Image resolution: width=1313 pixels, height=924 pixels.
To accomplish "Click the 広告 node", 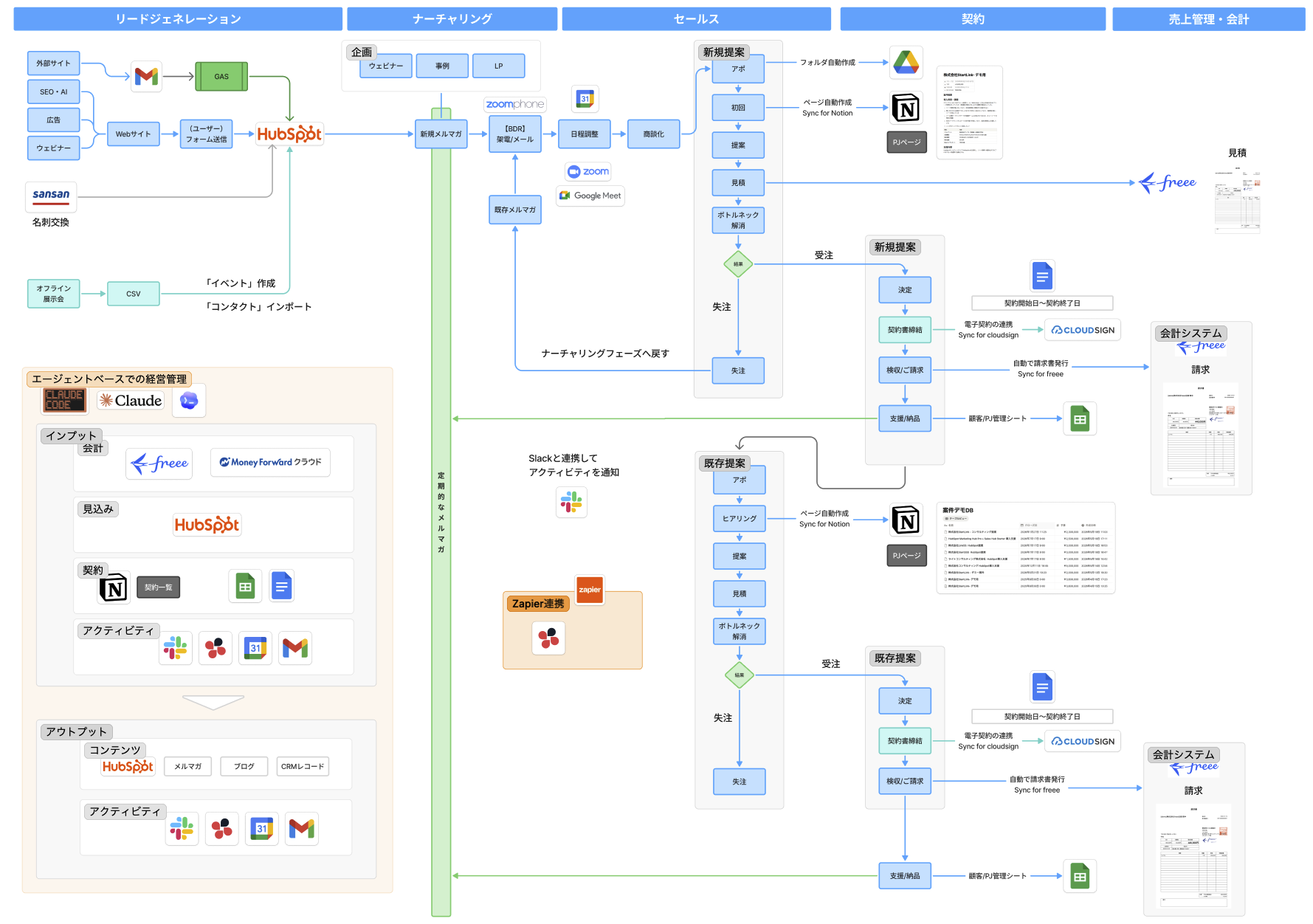I will click(53, 120).
